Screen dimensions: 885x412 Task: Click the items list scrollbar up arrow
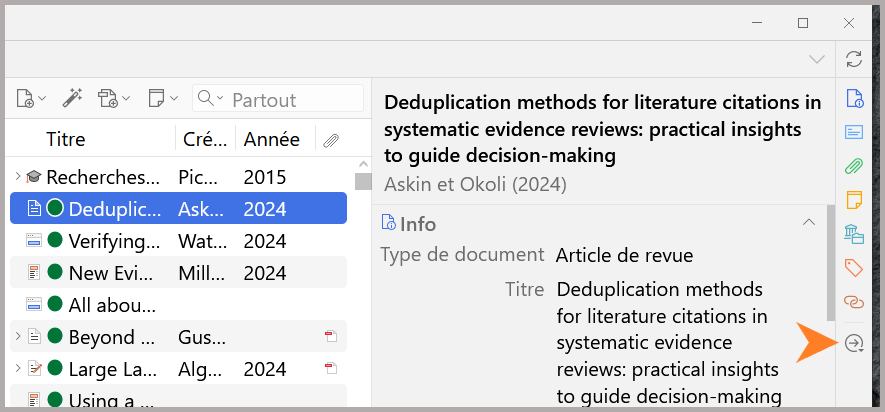(363, 165)
